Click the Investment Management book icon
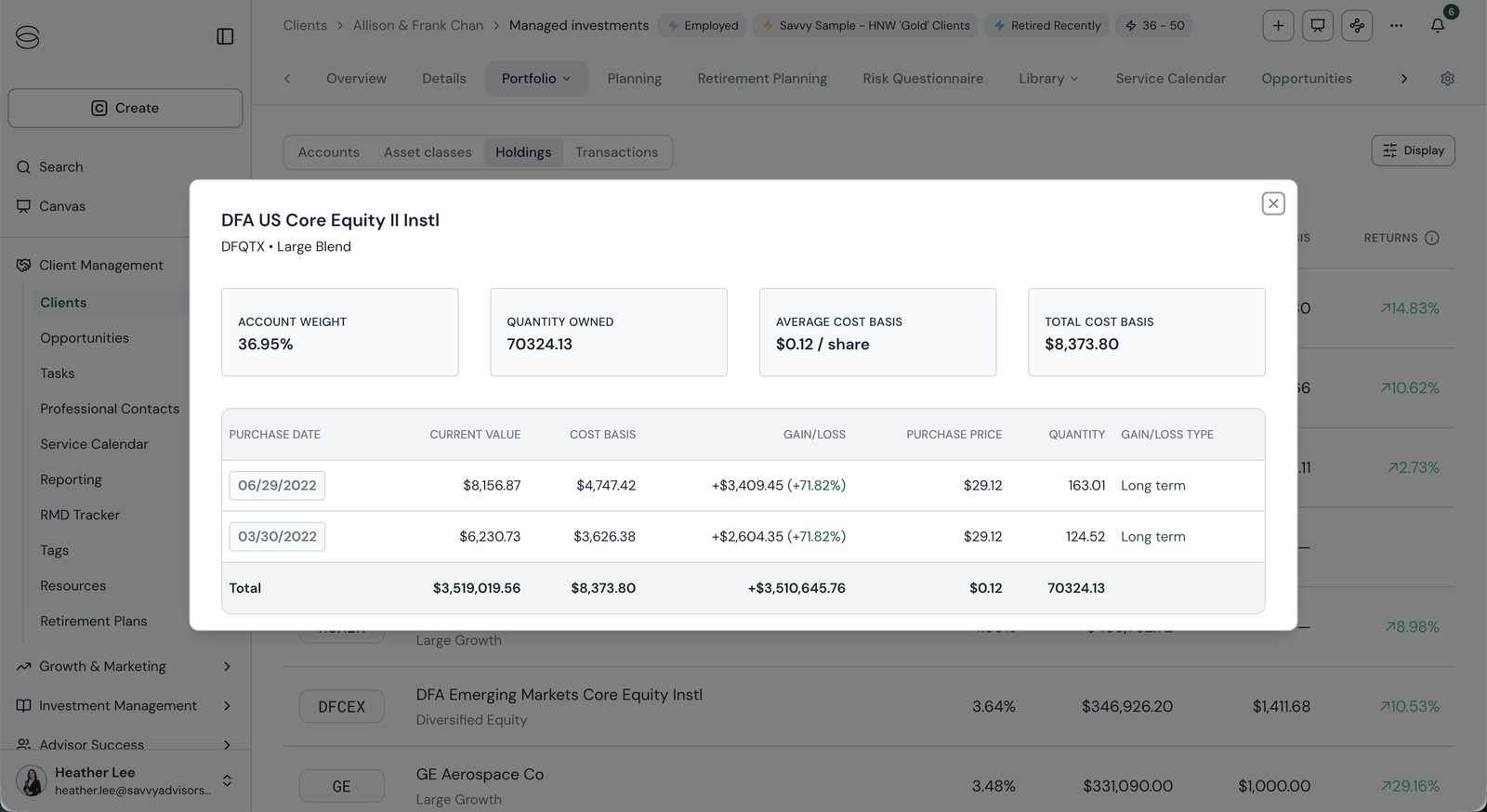This screenshot has width=1487, height=812. click(x=24, y=706)
